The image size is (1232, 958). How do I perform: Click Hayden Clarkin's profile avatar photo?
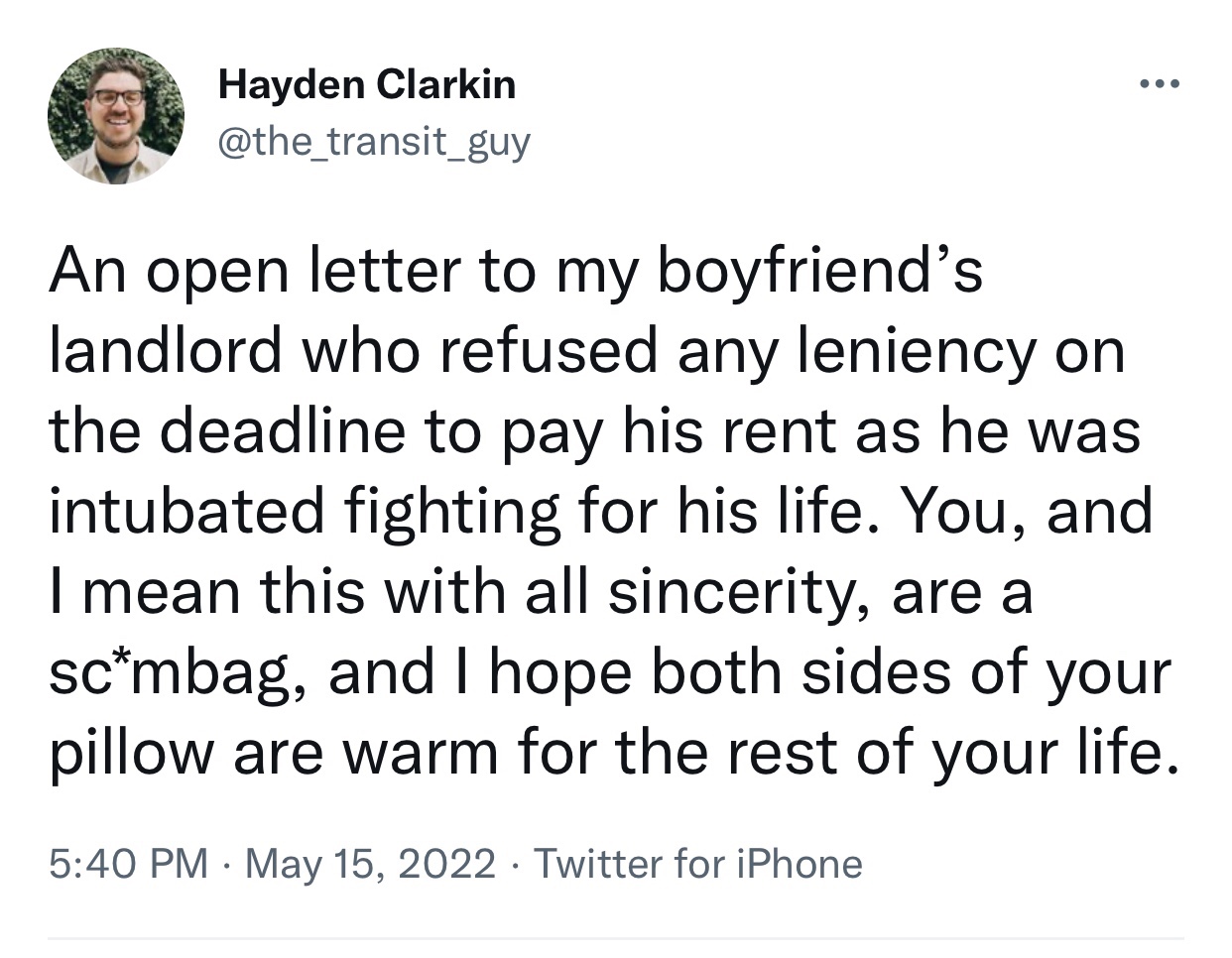[x=116, y=116]
